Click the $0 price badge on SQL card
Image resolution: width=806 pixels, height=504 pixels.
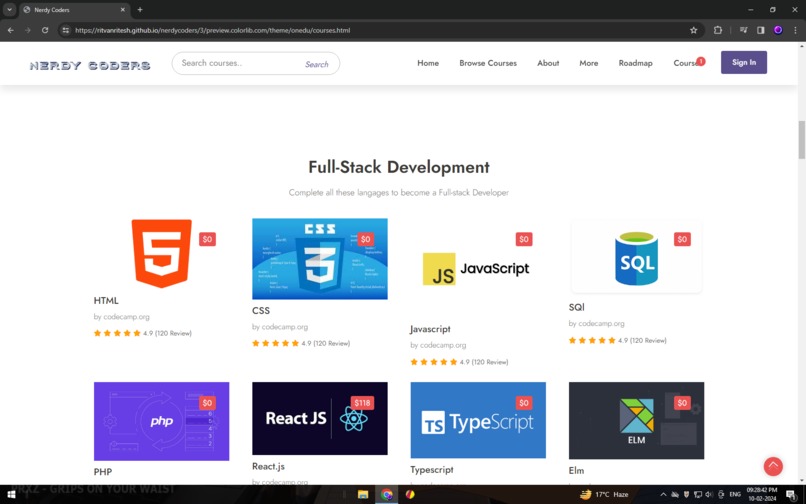682,239
